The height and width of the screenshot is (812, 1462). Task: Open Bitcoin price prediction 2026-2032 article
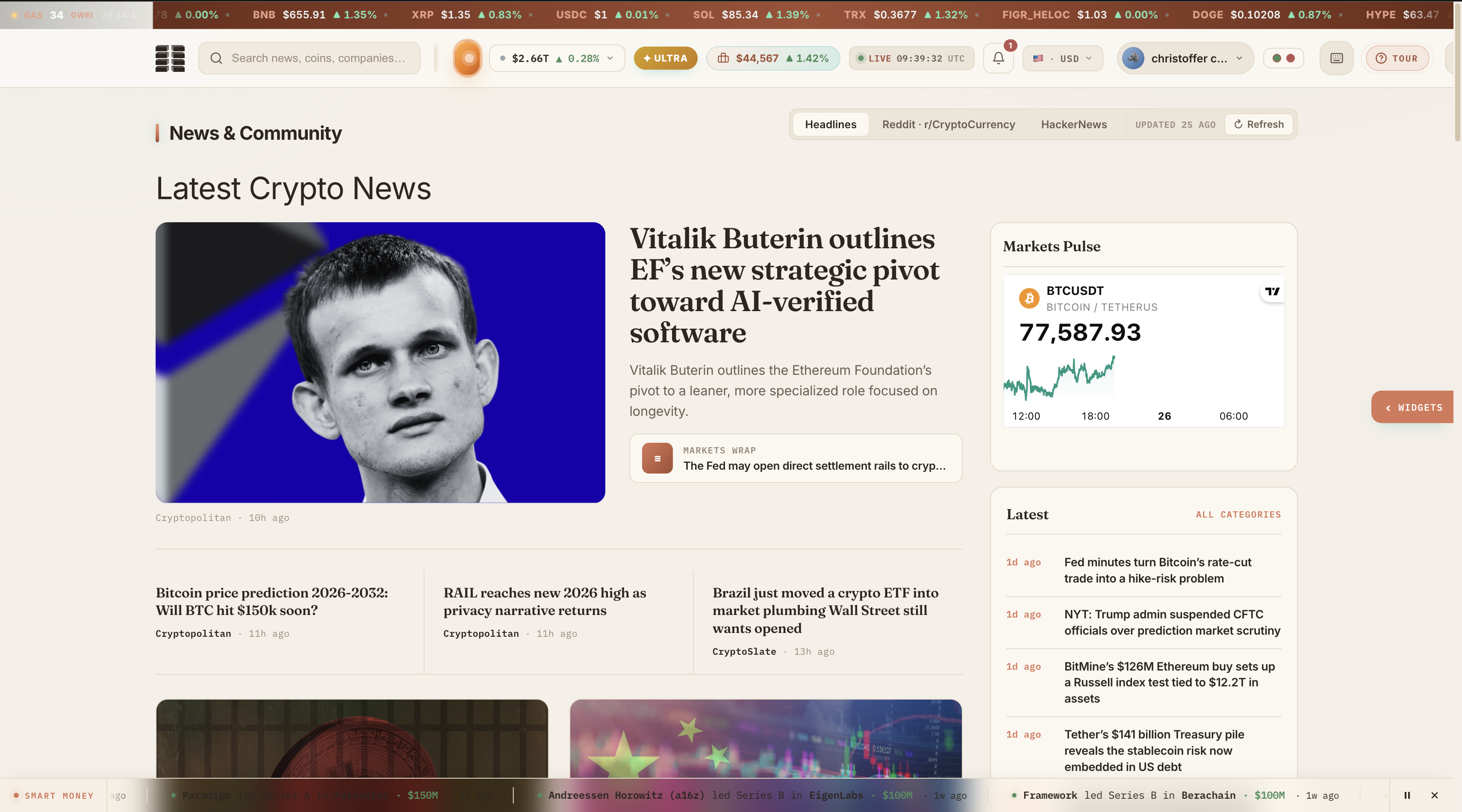coord(272,601)
